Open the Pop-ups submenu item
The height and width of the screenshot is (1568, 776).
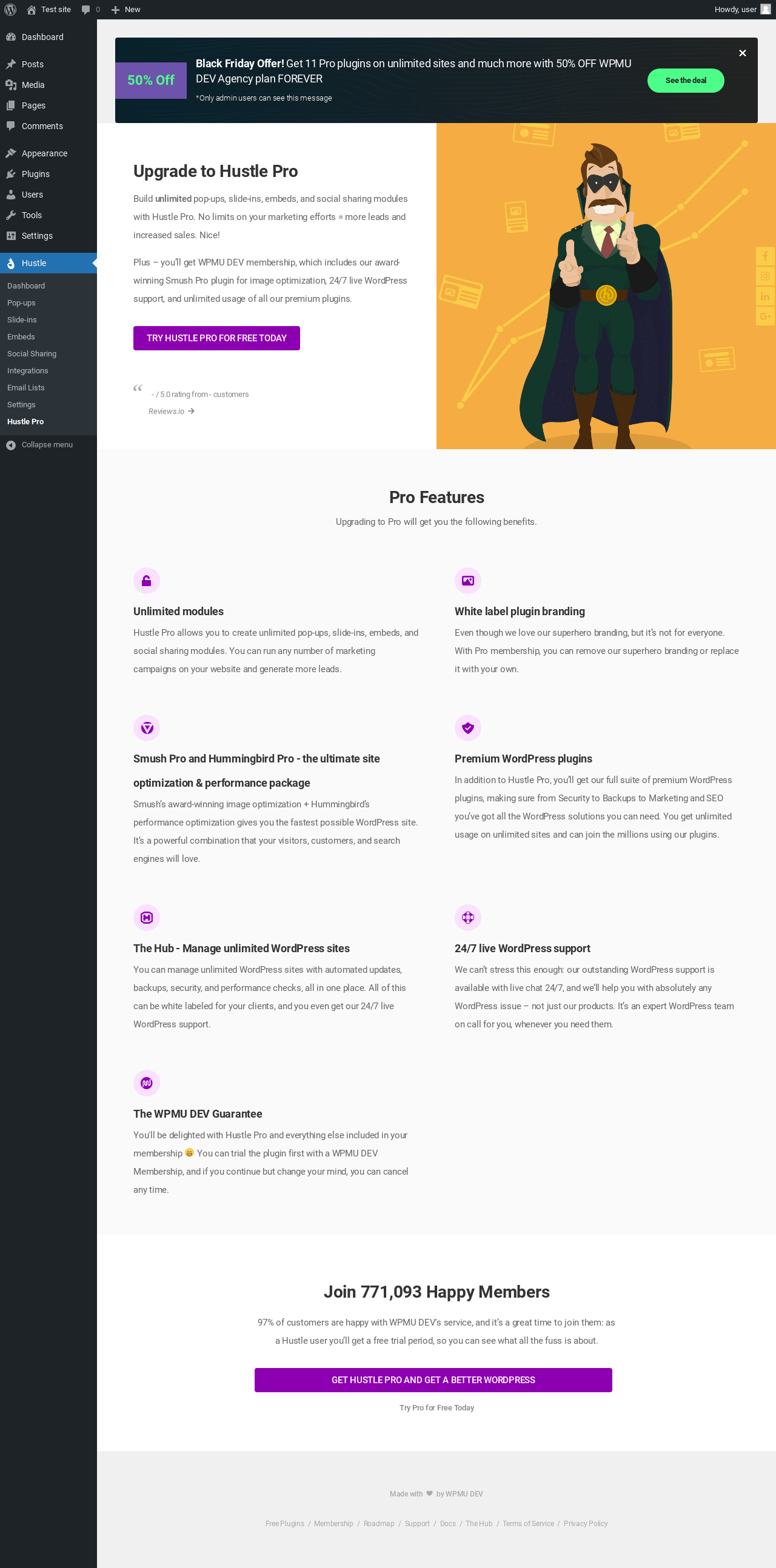pos(21,303)
